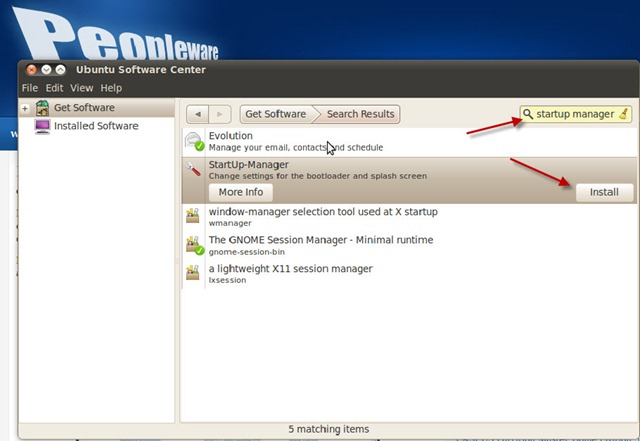Click the magnifier icon in search box
640x441 pixels.
pyautogui.click(x=528, y=114)
